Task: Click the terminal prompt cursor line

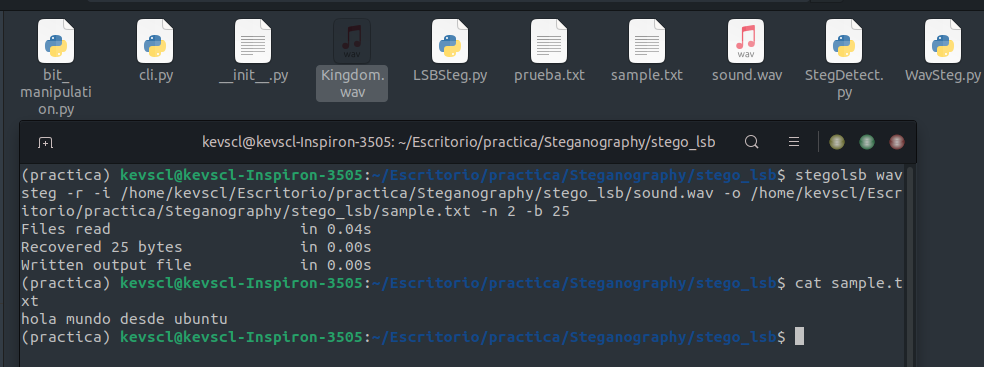Action: 412,337
